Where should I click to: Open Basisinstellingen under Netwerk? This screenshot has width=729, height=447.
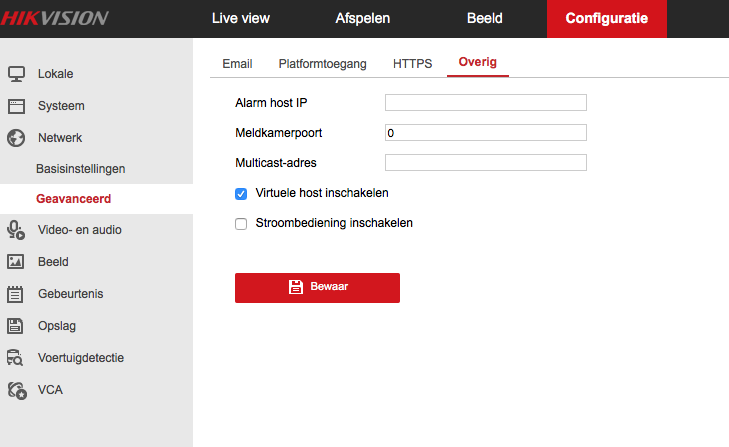click(x=80, y=169)
